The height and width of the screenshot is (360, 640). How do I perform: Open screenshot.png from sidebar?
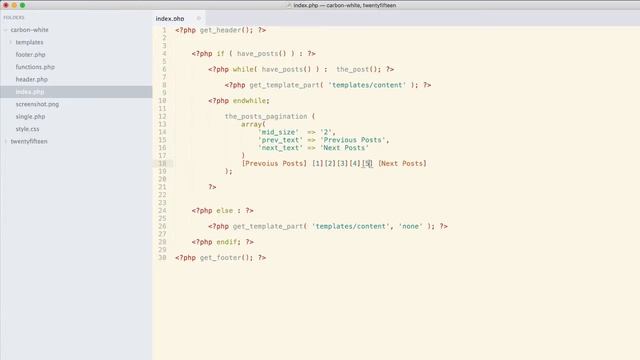click(37, 104)
